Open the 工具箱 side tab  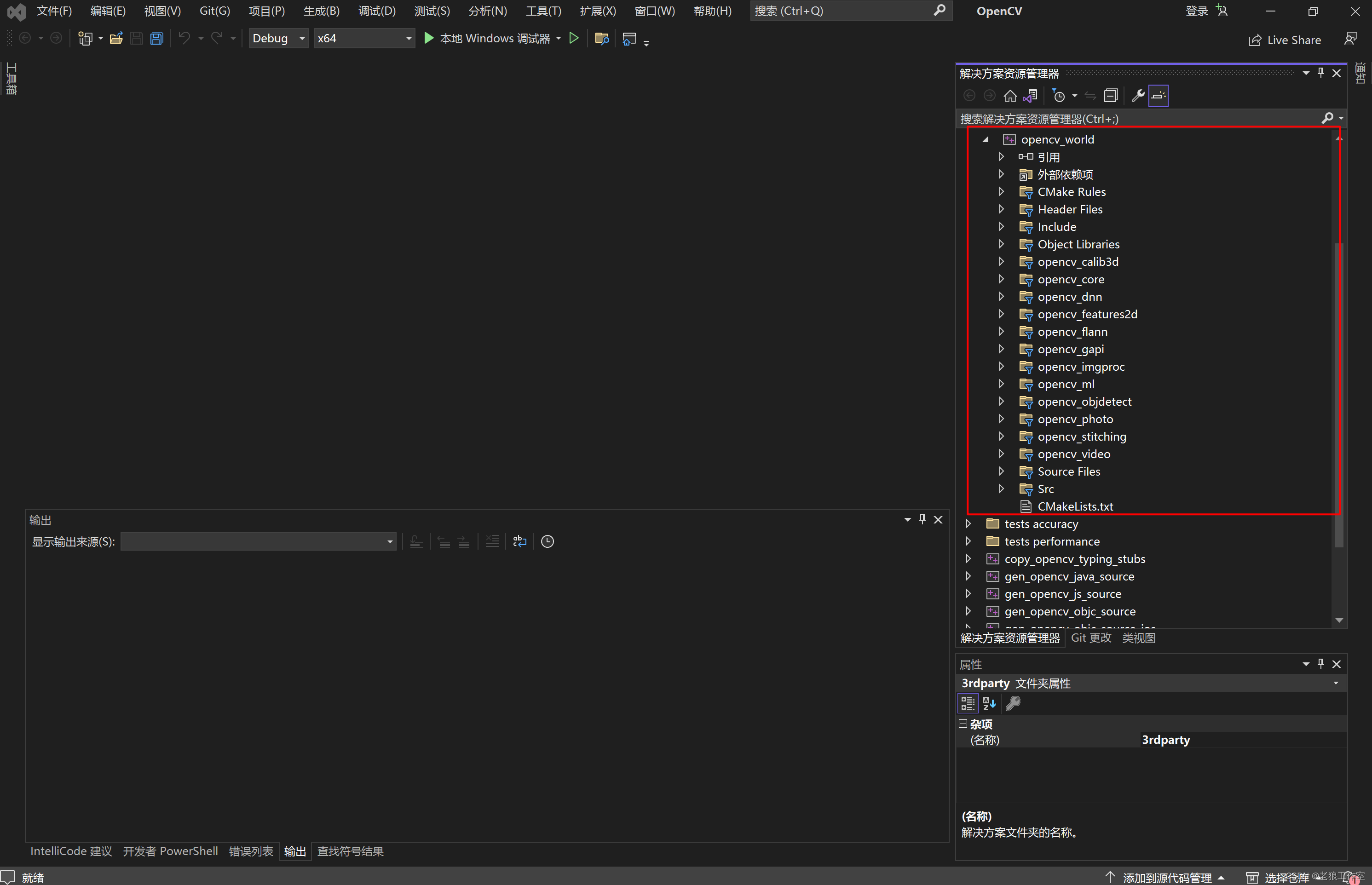pos(11,79)
